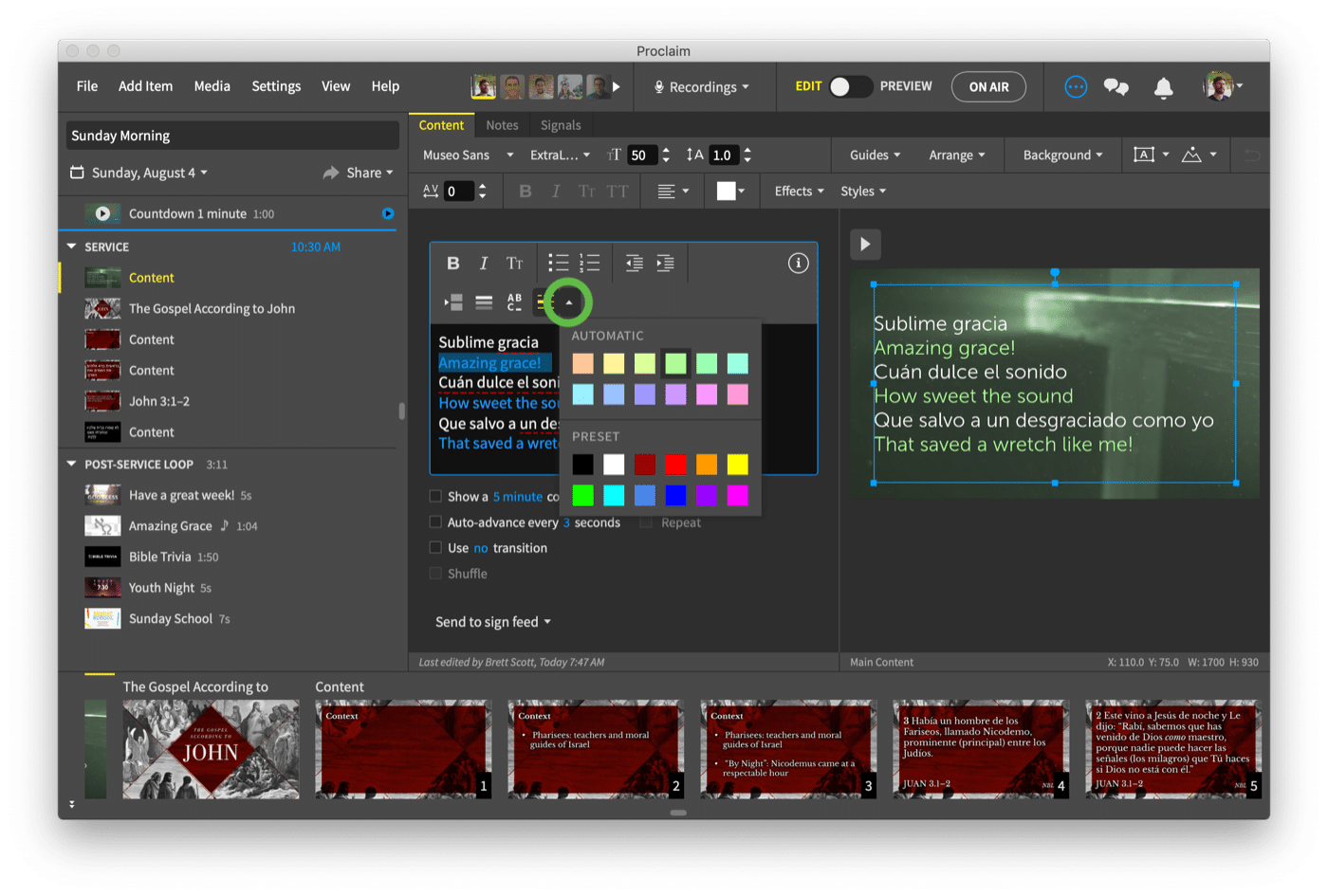Click the yellow line highlight icon
The width and height of the screenshot is (1328, 896).
(544, 302)
